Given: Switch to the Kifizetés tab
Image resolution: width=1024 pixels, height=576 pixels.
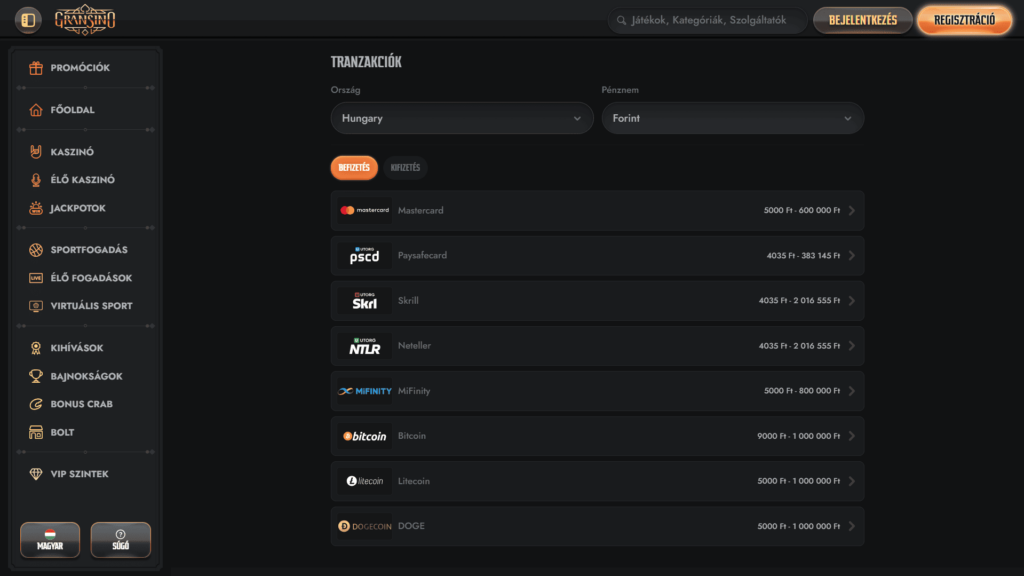Looking at the screenshot, I should [405, 168].
